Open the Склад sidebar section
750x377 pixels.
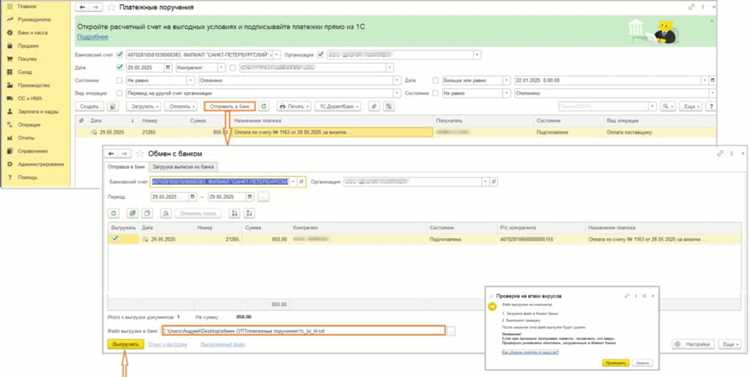point(21,72)
